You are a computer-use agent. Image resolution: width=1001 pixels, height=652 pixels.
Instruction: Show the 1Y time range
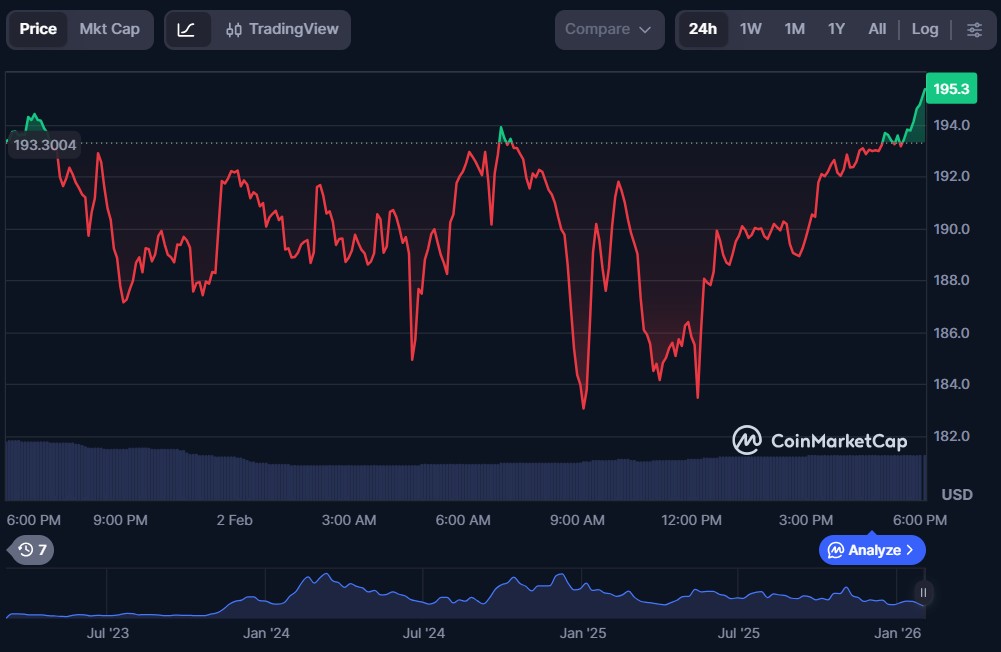[x=836, y=29]
